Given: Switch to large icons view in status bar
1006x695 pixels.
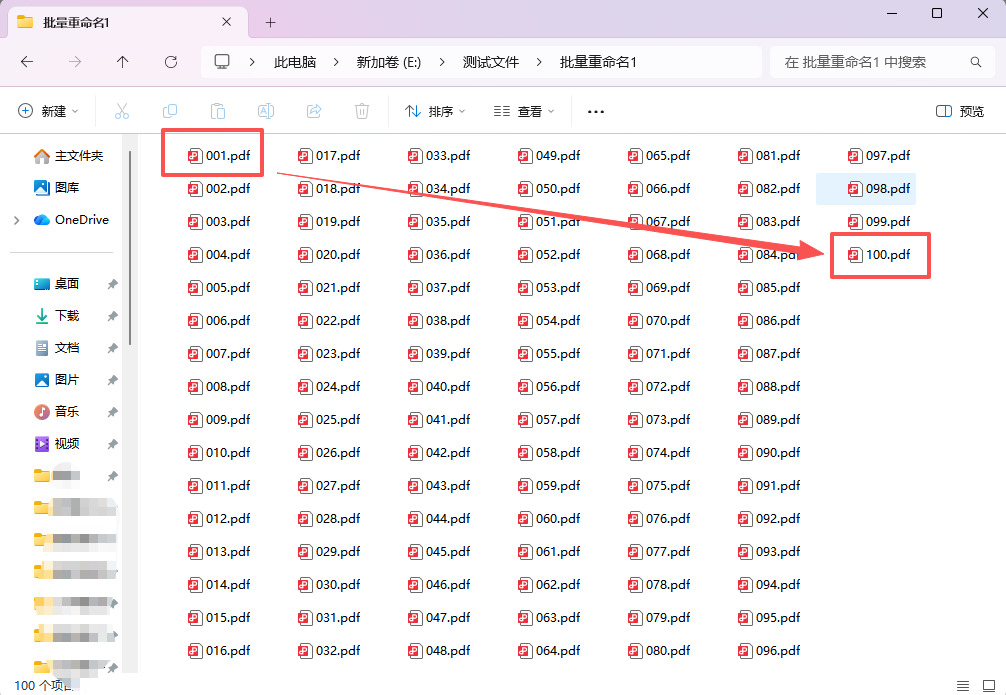Looking at the screenshot, I should [989, 685].
